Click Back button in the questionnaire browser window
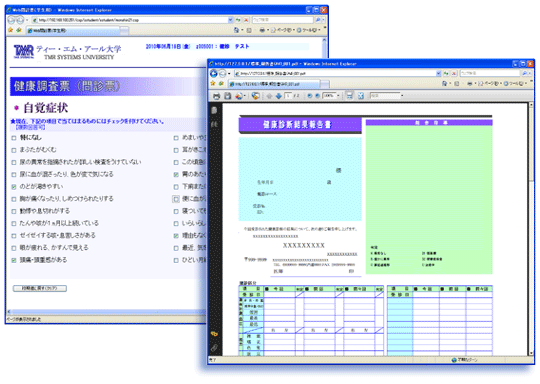Image resolution: width=540 pixels, height=384 pixels. tap(11, 20)
